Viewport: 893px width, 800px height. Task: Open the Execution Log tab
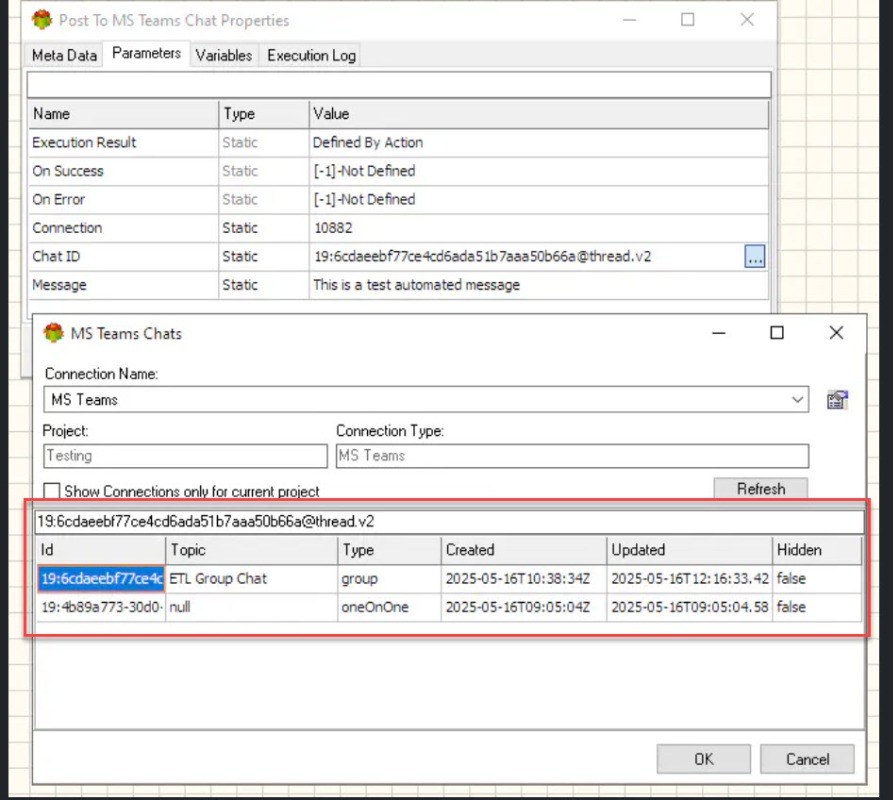point(311,55)
